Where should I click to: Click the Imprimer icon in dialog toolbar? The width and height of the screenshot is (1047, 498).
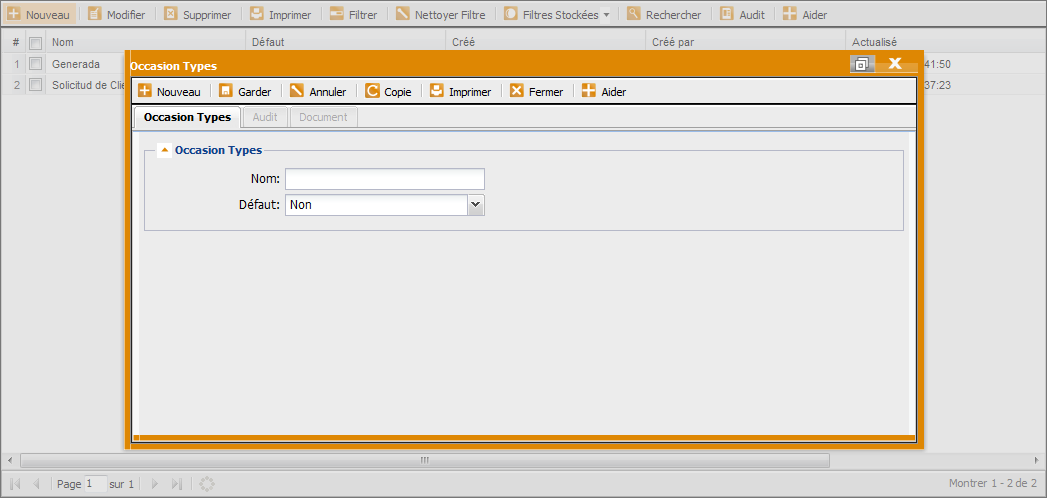(437, 91)
